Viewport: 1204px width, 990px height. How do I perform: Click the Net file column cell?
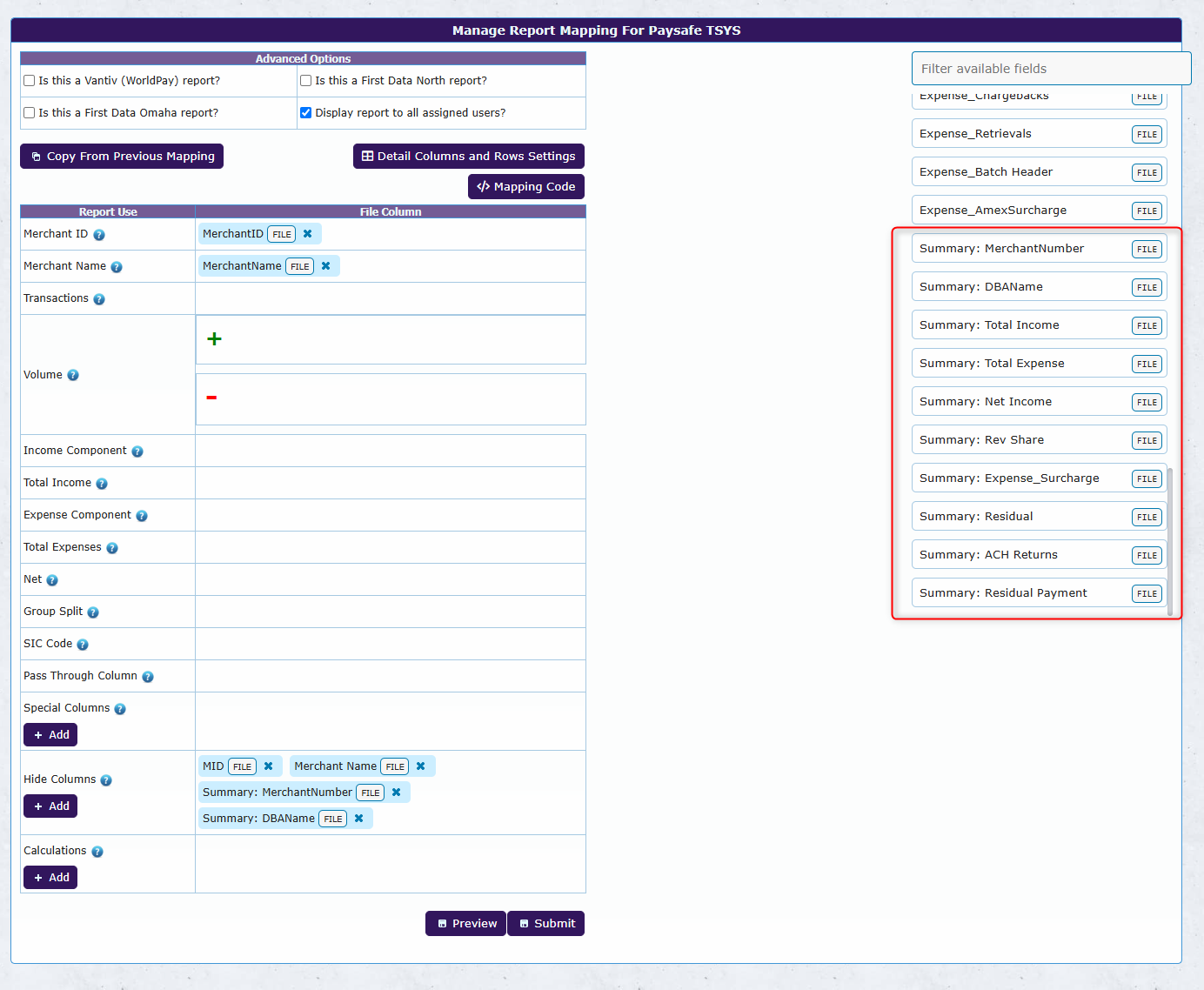coord(391,579)
